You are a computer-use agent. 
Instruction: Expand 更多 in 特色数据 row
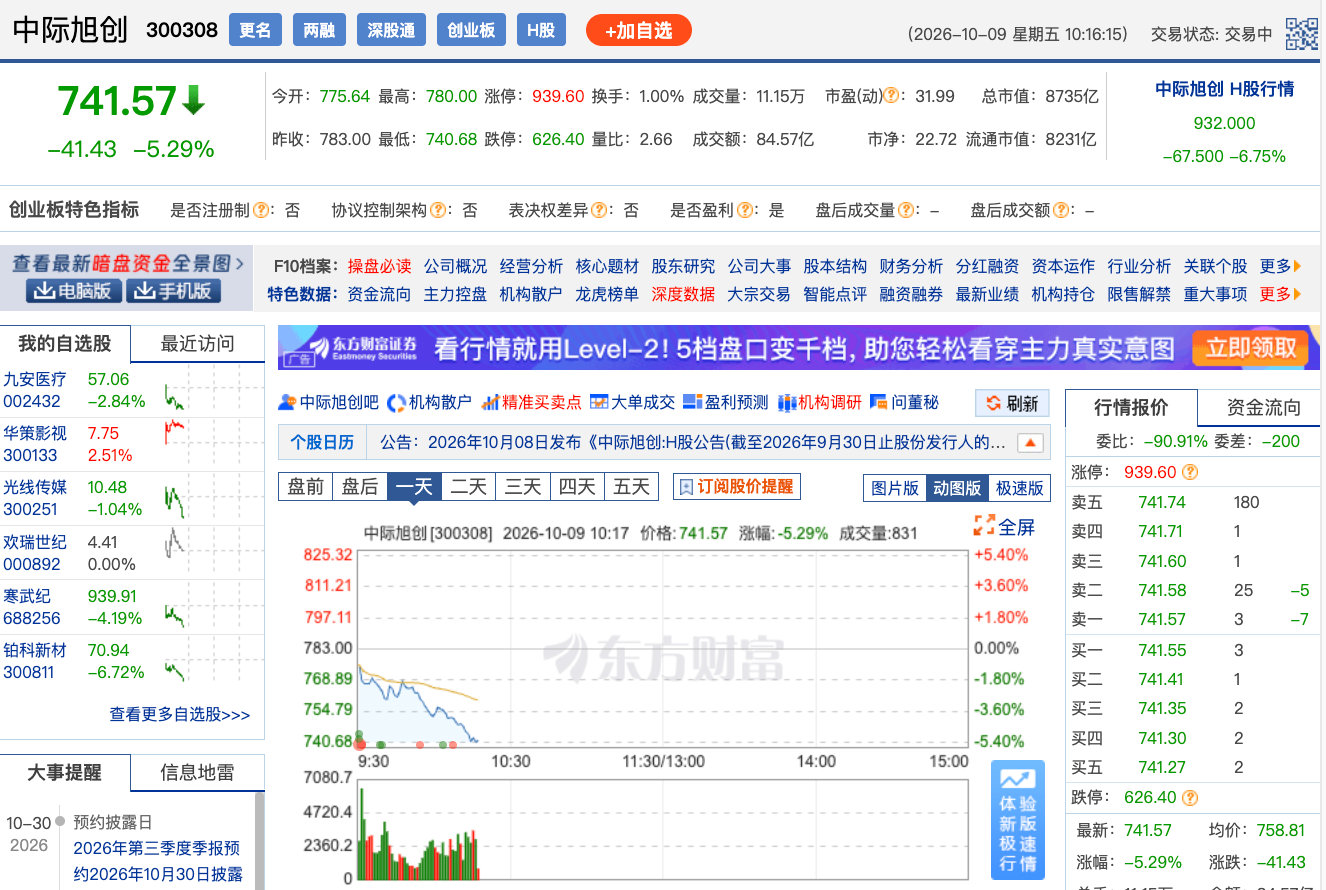1281,294
